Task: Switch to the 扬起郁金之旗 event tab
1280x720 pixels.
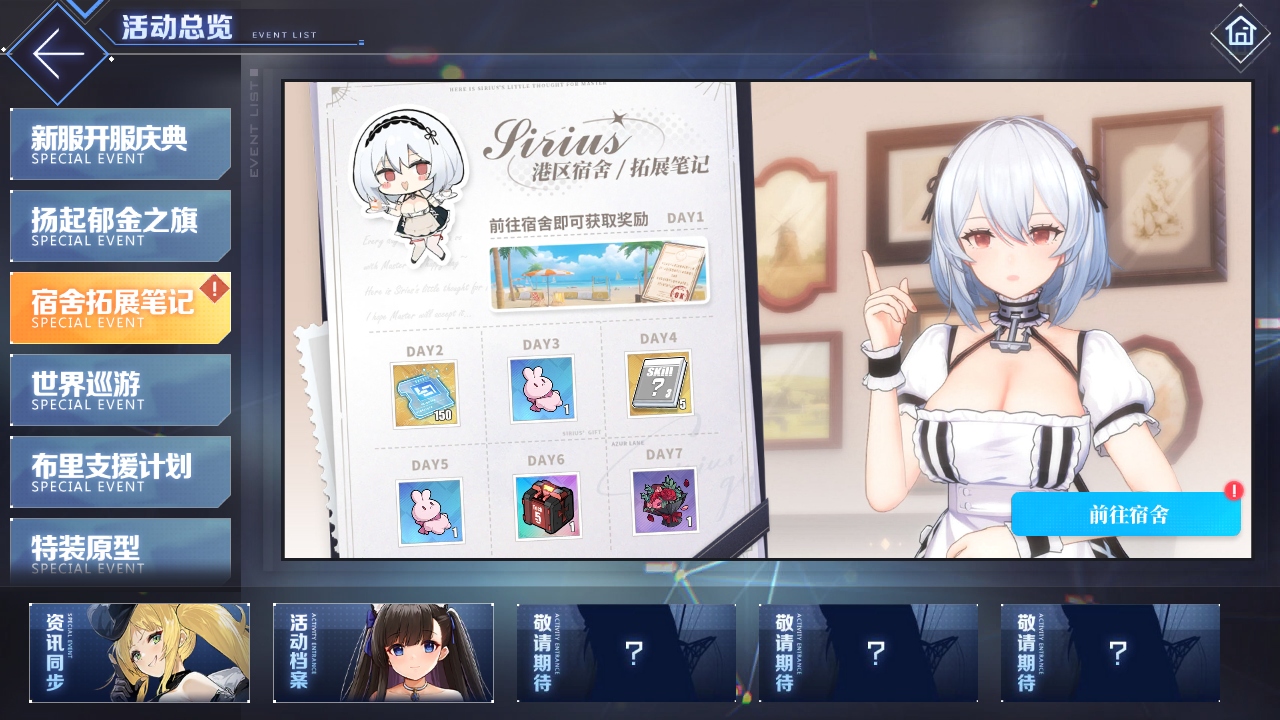Action: pyautogui.click(x=120, y=226)
